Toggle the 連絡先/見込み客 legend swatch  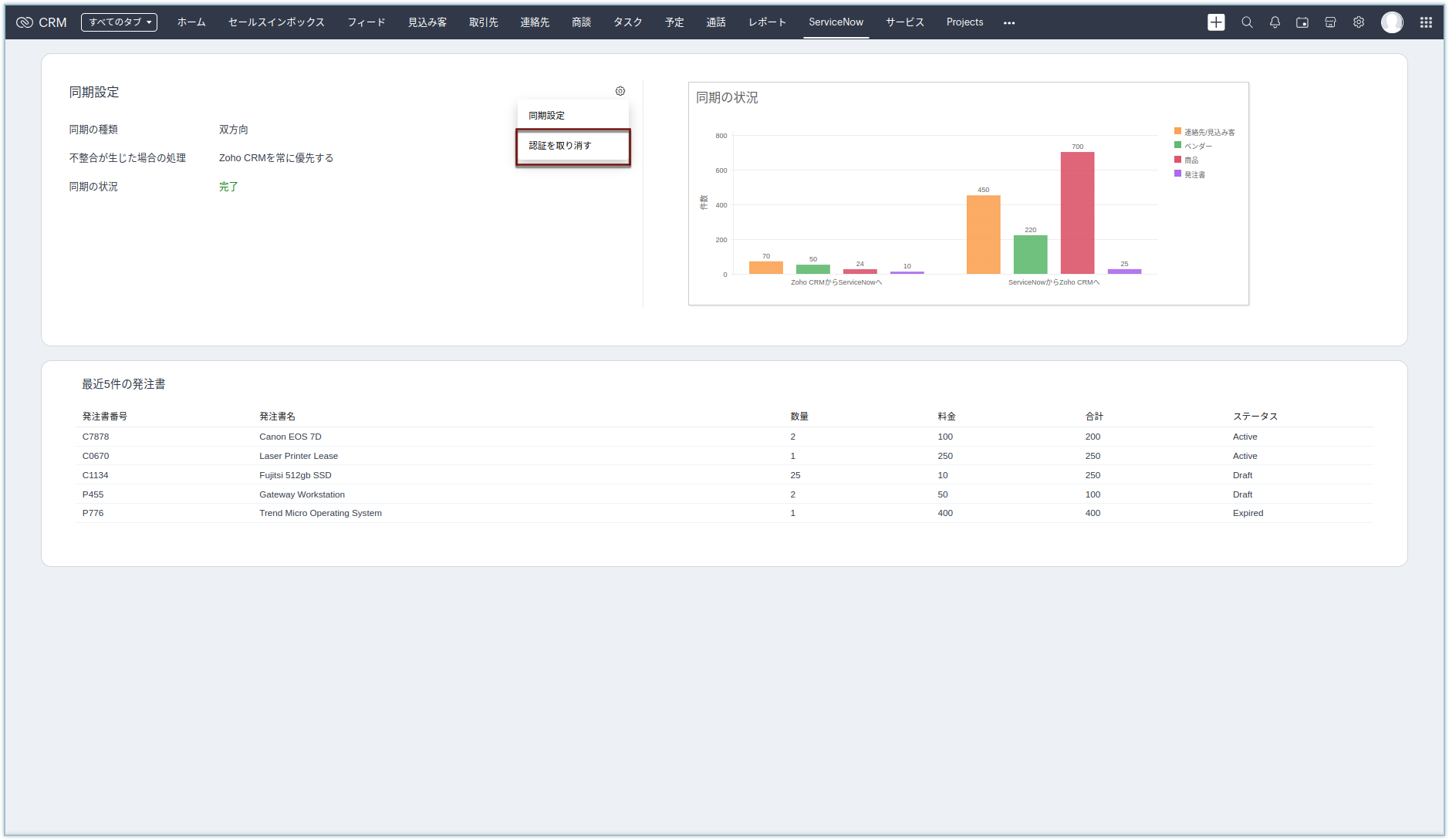point(1178,132)
